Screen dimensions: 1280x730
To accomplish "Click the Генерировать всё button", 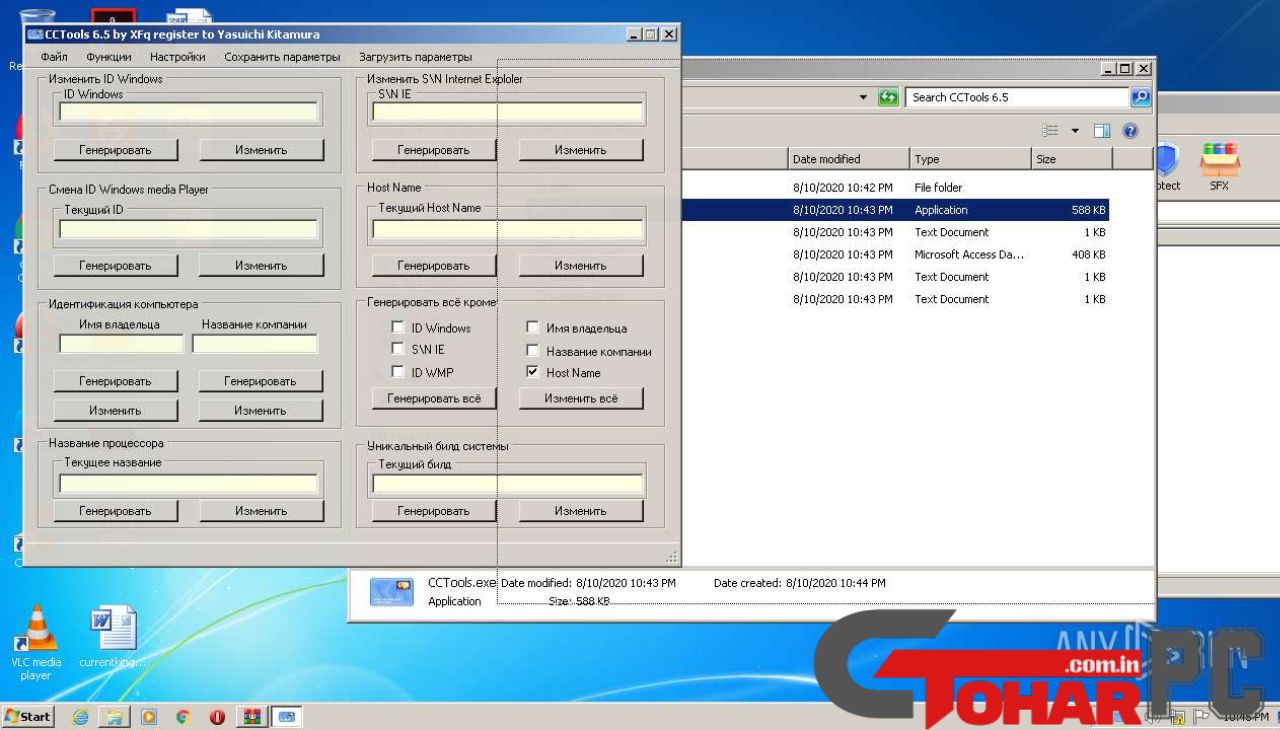I will (433, 398).
